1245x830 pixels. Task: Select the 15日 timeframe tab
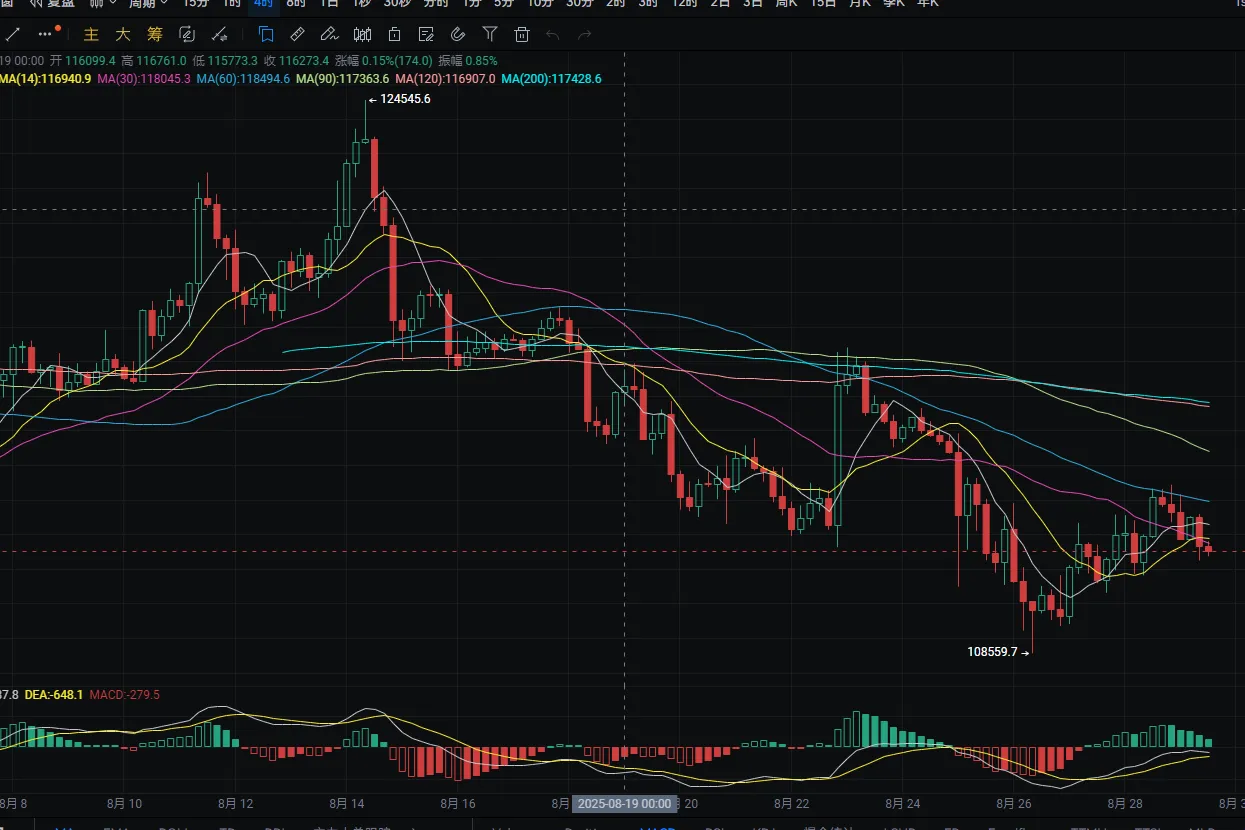pos(823,3)
